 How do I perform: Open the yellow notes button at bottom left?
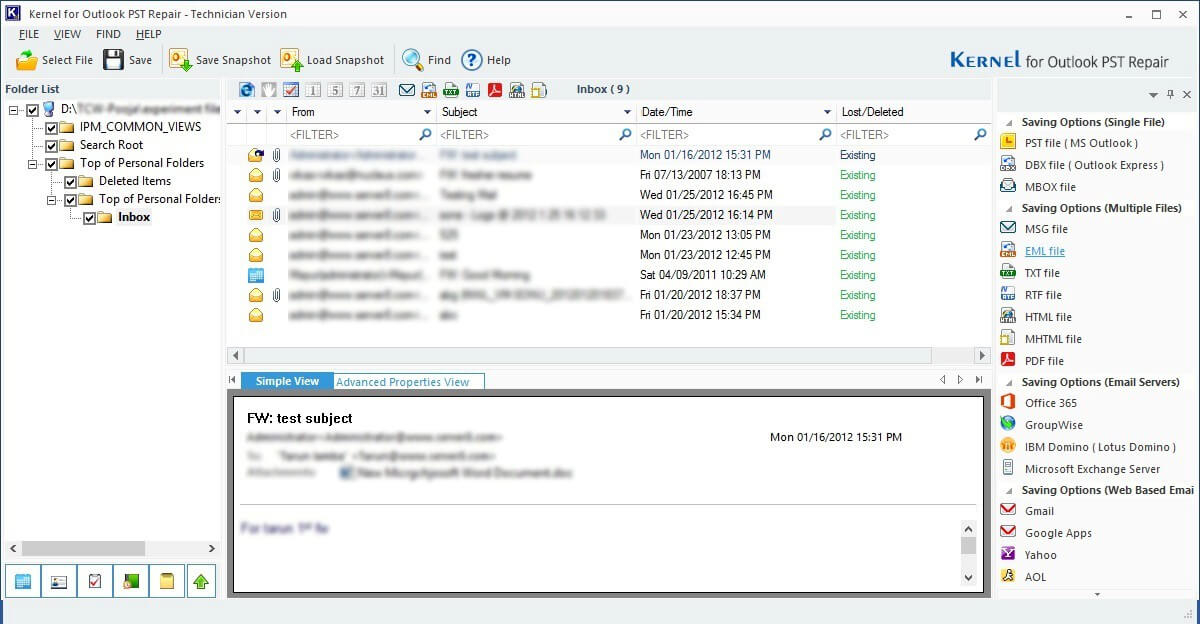click(167, 581)
